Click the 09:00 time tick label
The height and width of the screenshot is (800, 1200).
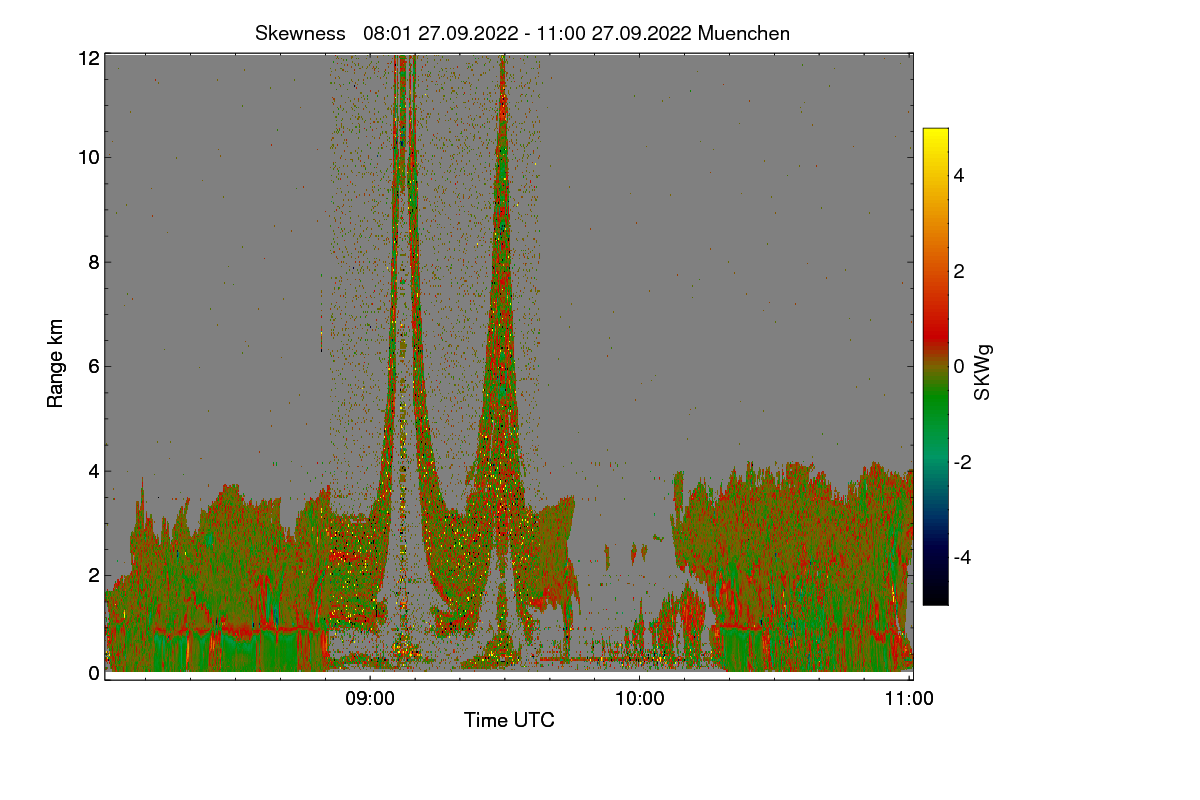click(x=370, y=699)
